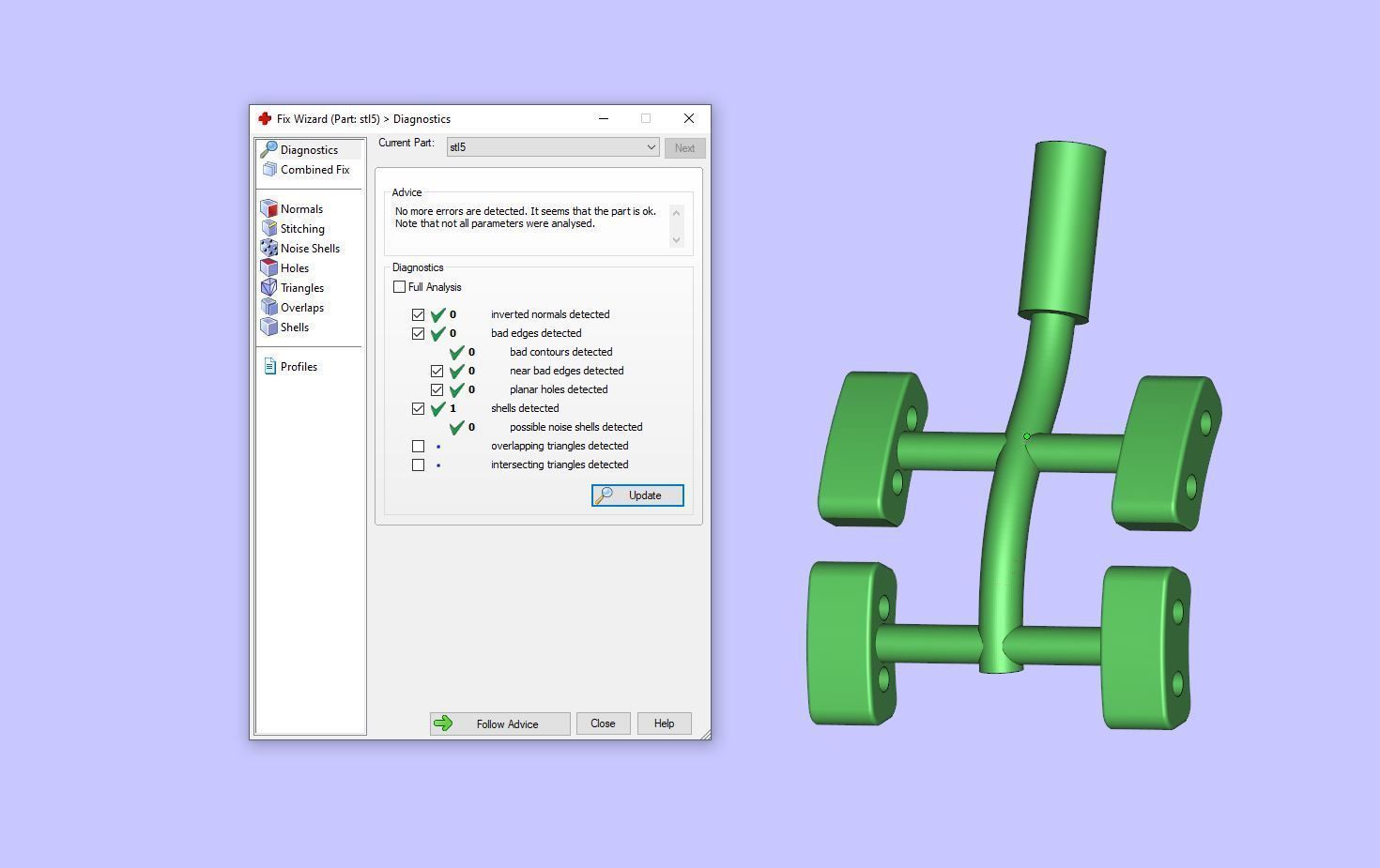Image resolution: width=1380 pixels, height=868 pixels.
Task: Enable intersecting triangles detected checkbox
Action: coord(419,464)
